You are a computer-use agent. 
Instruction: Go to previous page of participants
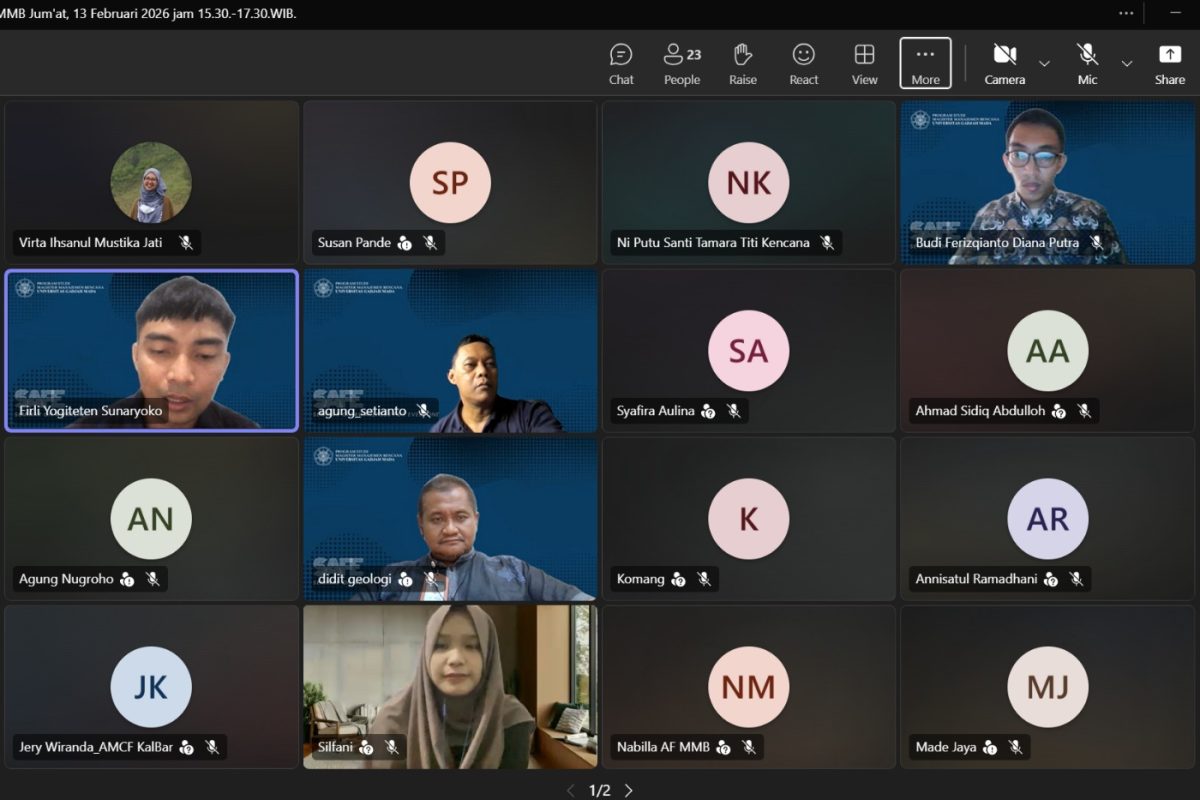[571, 790]
